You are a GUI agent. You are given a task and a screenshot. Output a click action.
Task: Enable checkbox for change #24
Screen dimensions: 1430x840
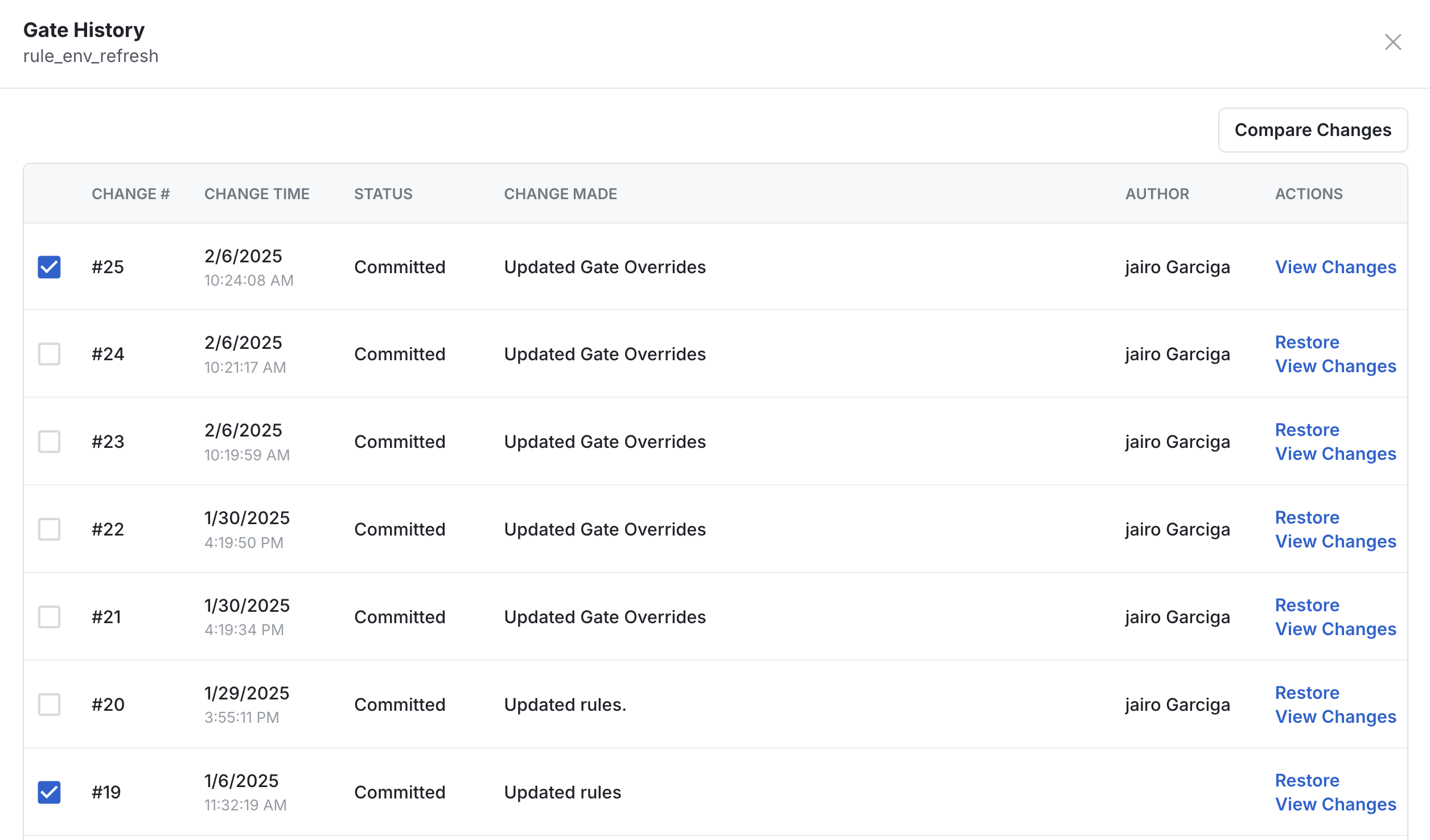pos(49,354)
